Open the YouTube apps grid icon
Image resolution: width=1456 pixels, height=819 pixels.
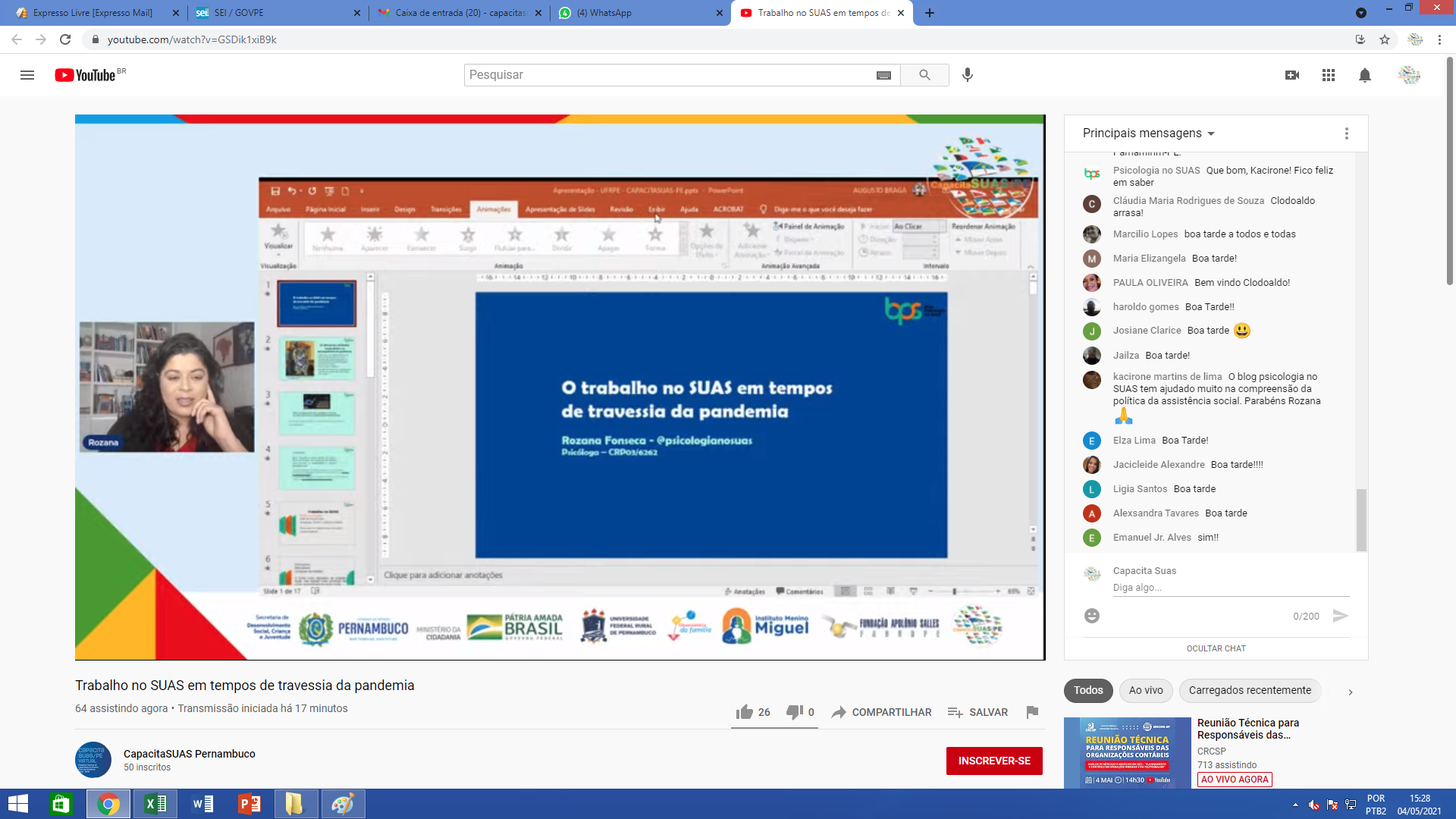point(1329,75)
